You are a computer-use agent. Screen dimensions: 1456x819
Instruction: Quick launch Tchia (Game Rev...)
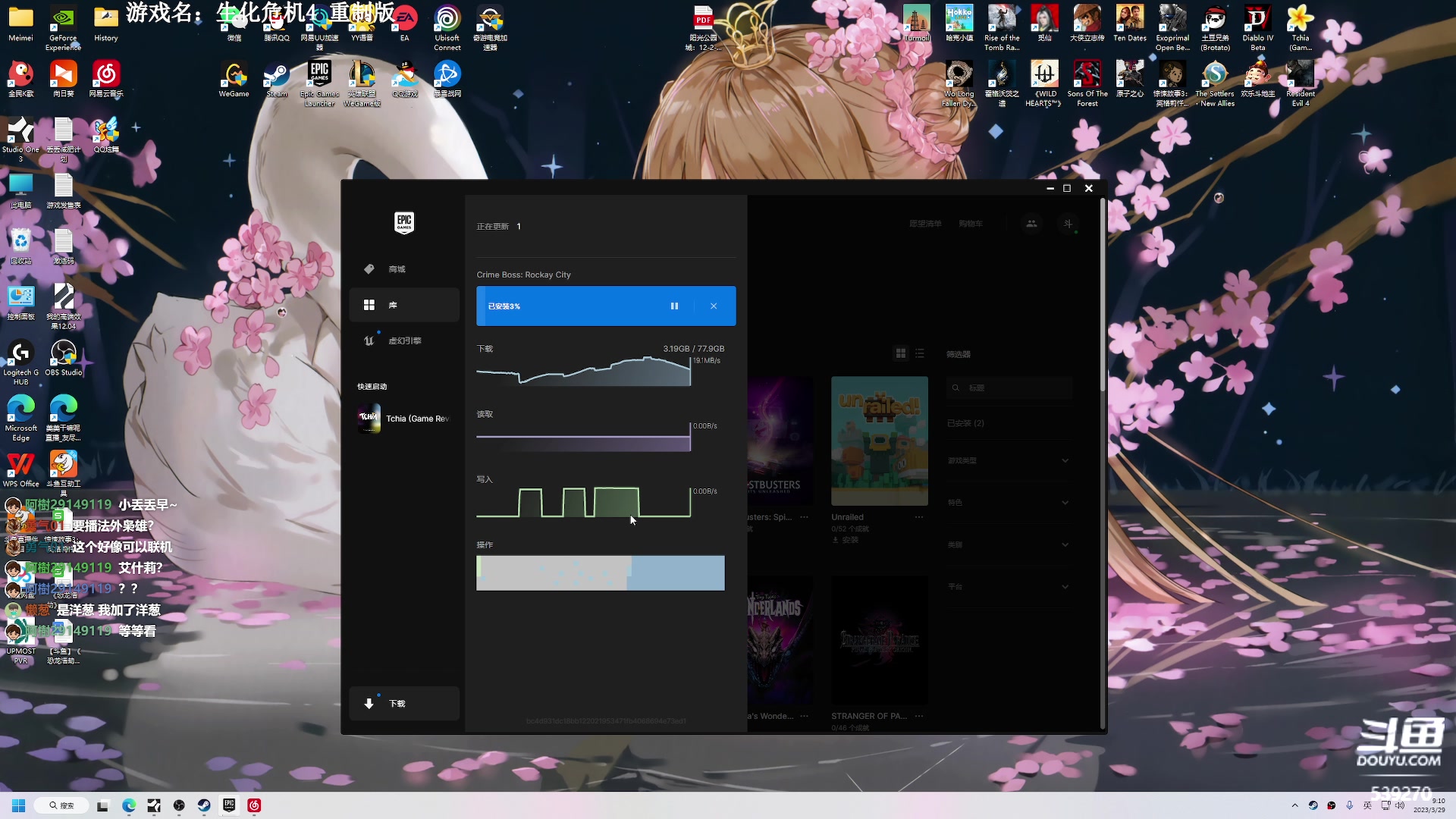(x=404, y=419)
